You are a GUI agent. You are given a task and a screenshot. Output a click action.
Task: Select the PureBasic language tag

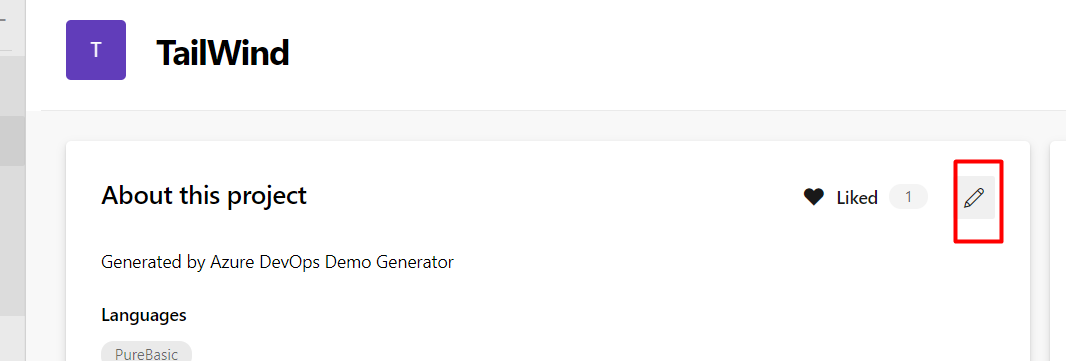coord(146,354)
